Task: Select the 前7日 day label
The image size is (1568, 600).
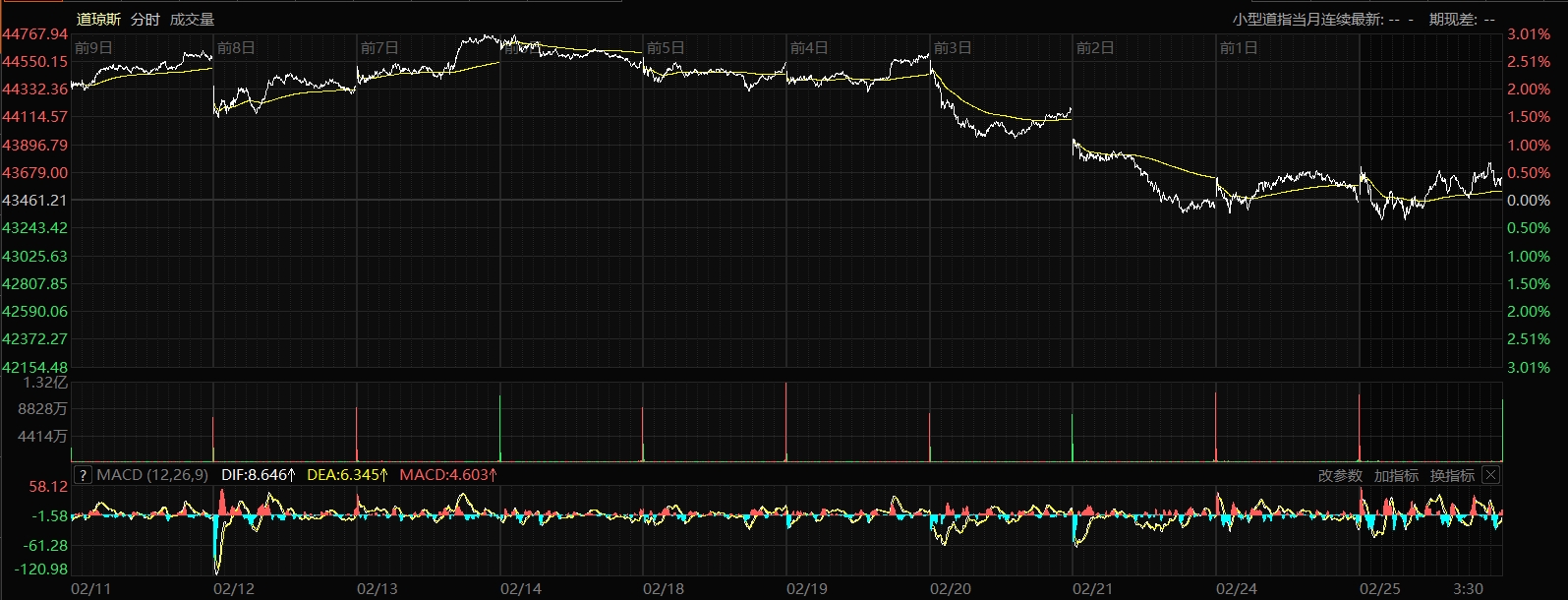Action: tap(379, 48)
